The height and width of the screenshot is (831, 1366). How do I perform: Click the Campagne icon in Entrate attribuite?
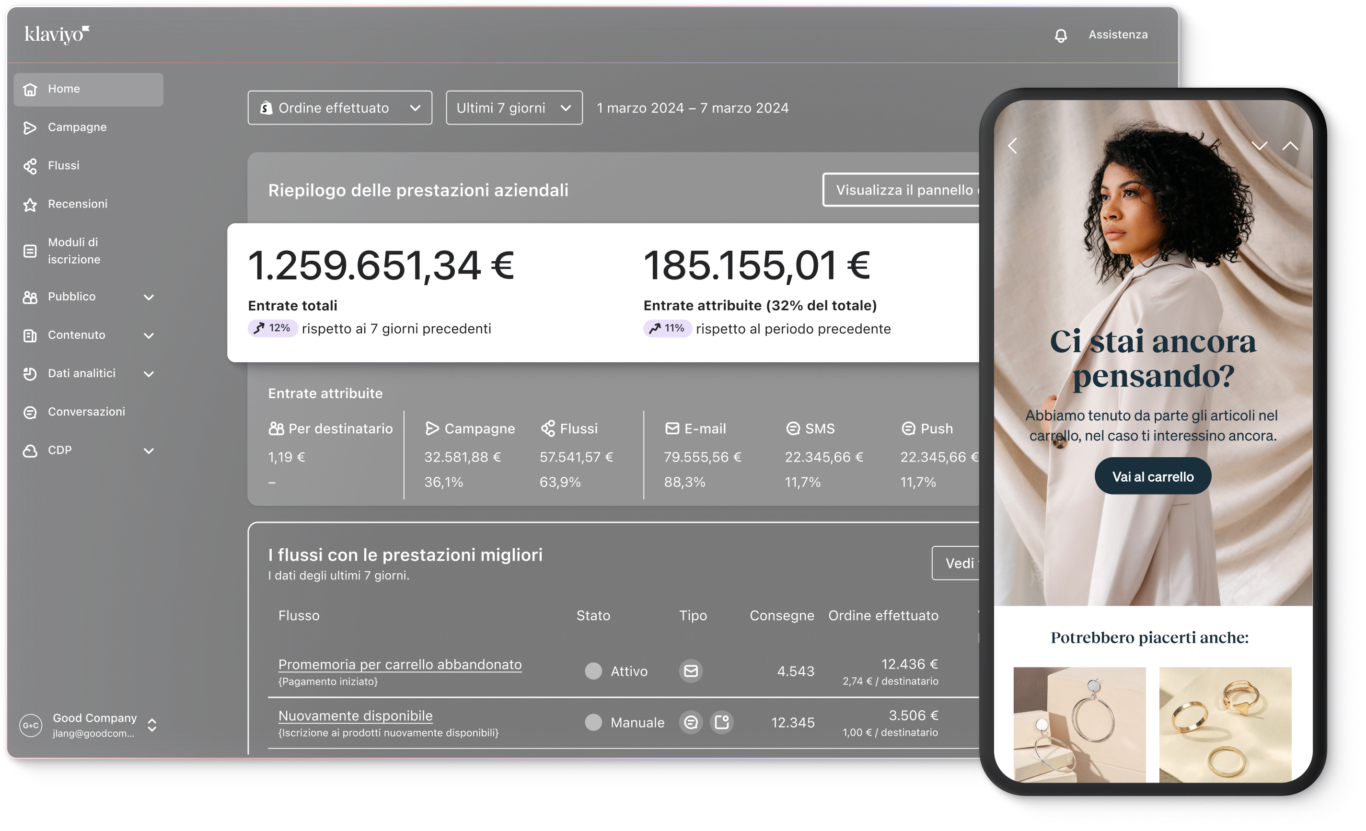[432, 428]
